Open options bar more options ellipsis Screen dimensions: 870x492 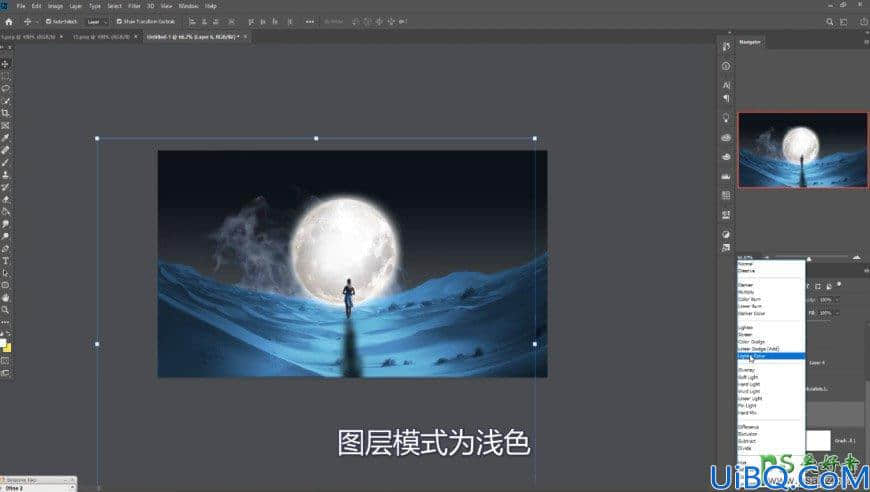click(x=310, y=22)
